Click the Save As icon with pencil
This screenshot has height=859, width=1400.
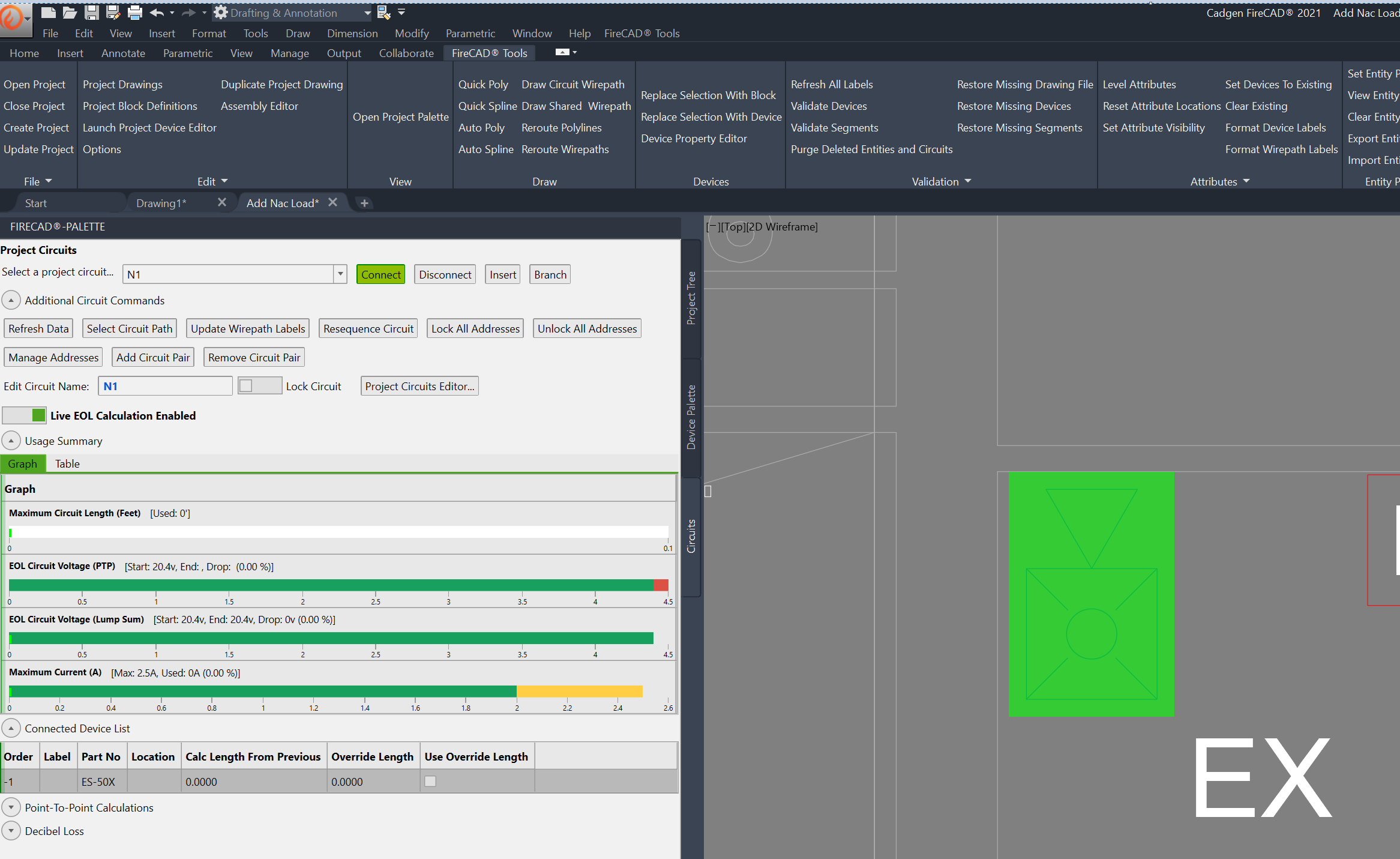point(113,12)
